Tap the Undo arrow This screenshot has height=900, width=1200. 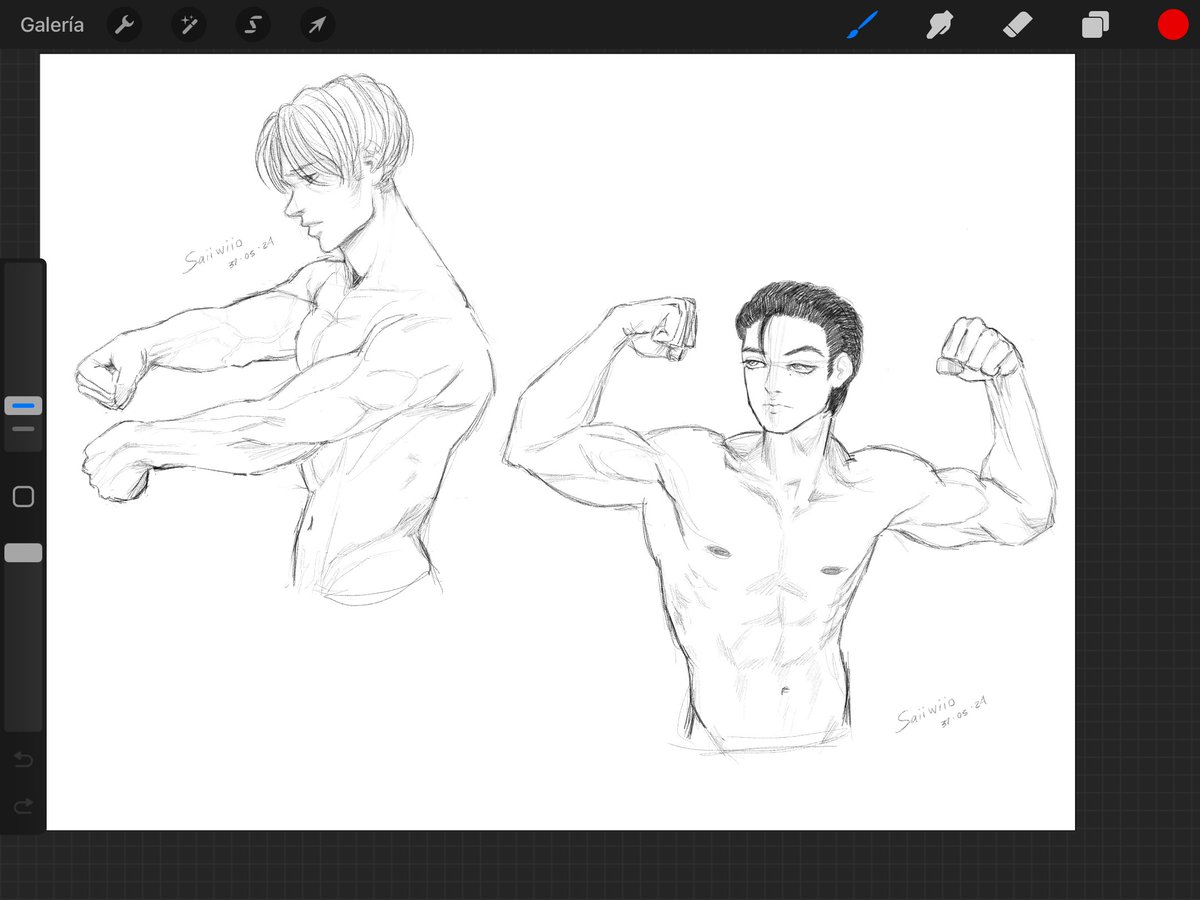click(23, 759)
